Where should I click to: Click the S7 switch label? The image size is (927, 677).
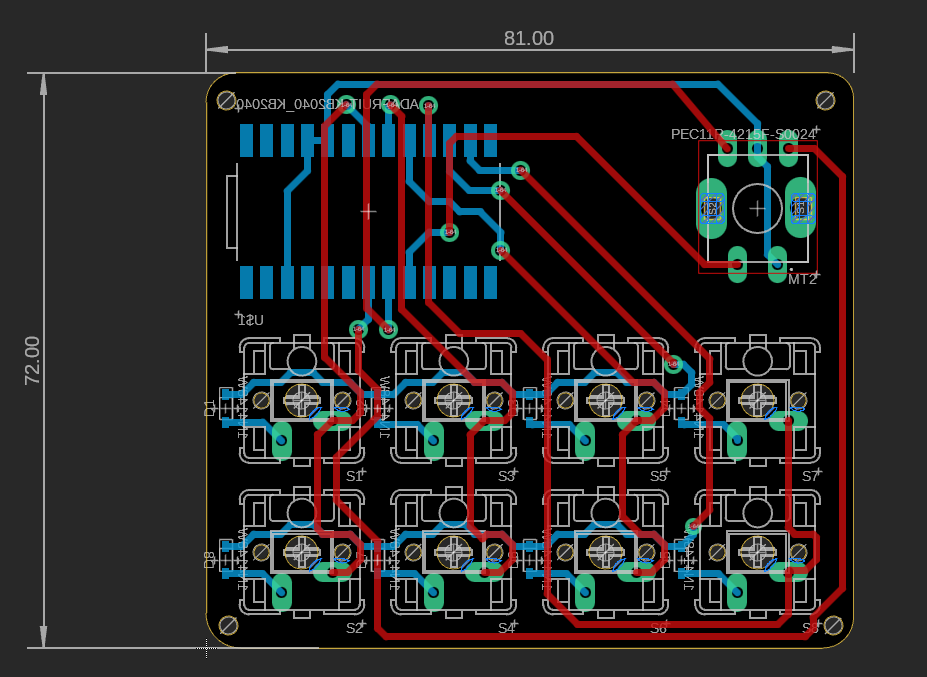(810, 476)
